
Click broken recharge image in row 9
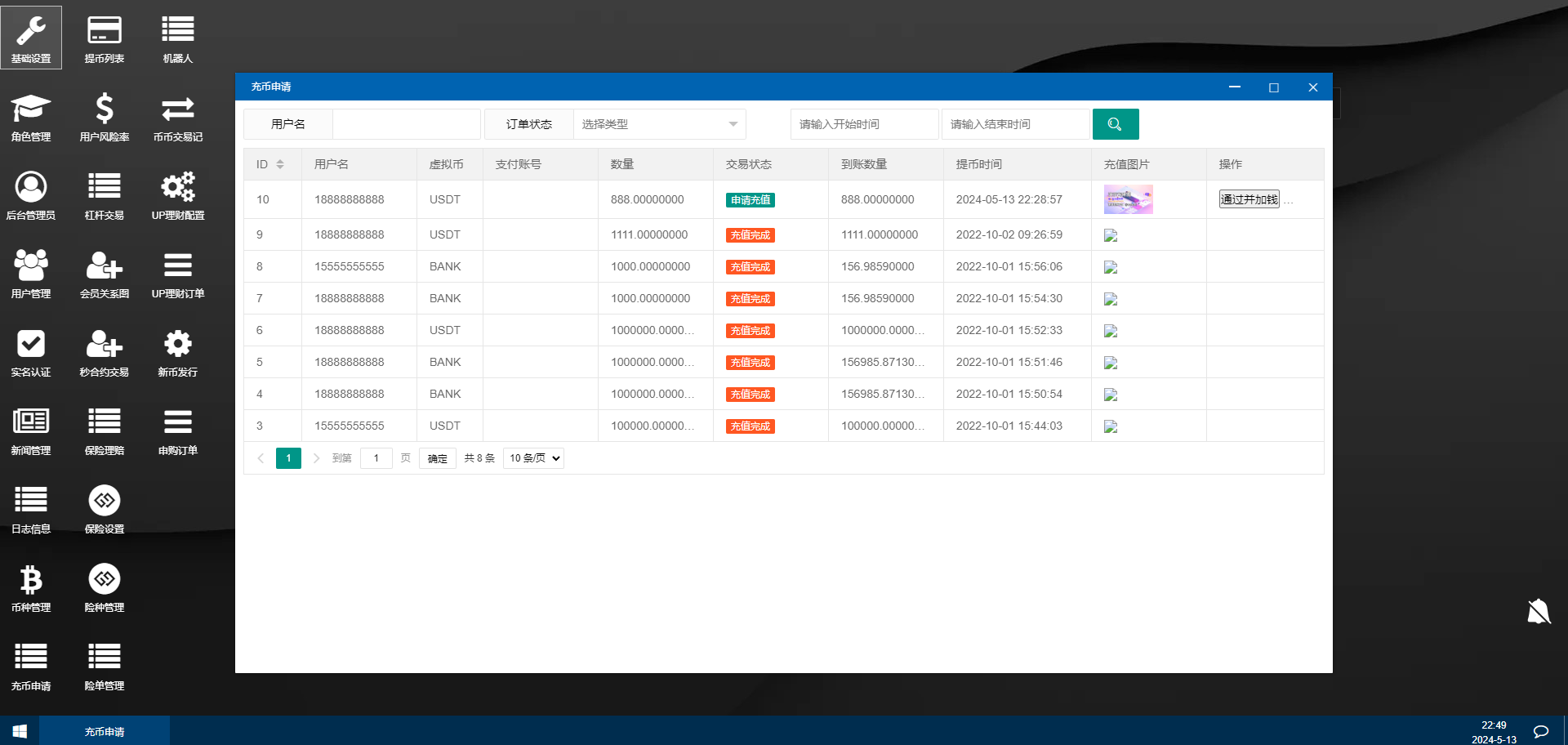pyautogui.click(x=1111, y=235)
